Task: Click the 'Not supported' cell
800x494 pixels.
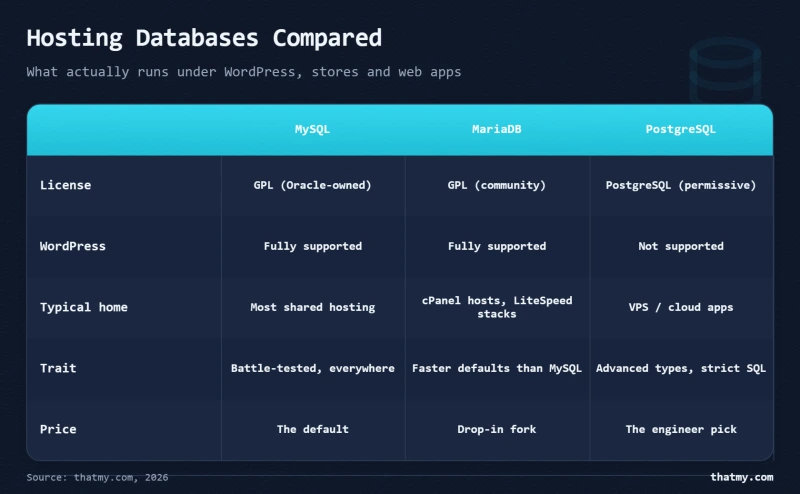Action: coord(681,246)
